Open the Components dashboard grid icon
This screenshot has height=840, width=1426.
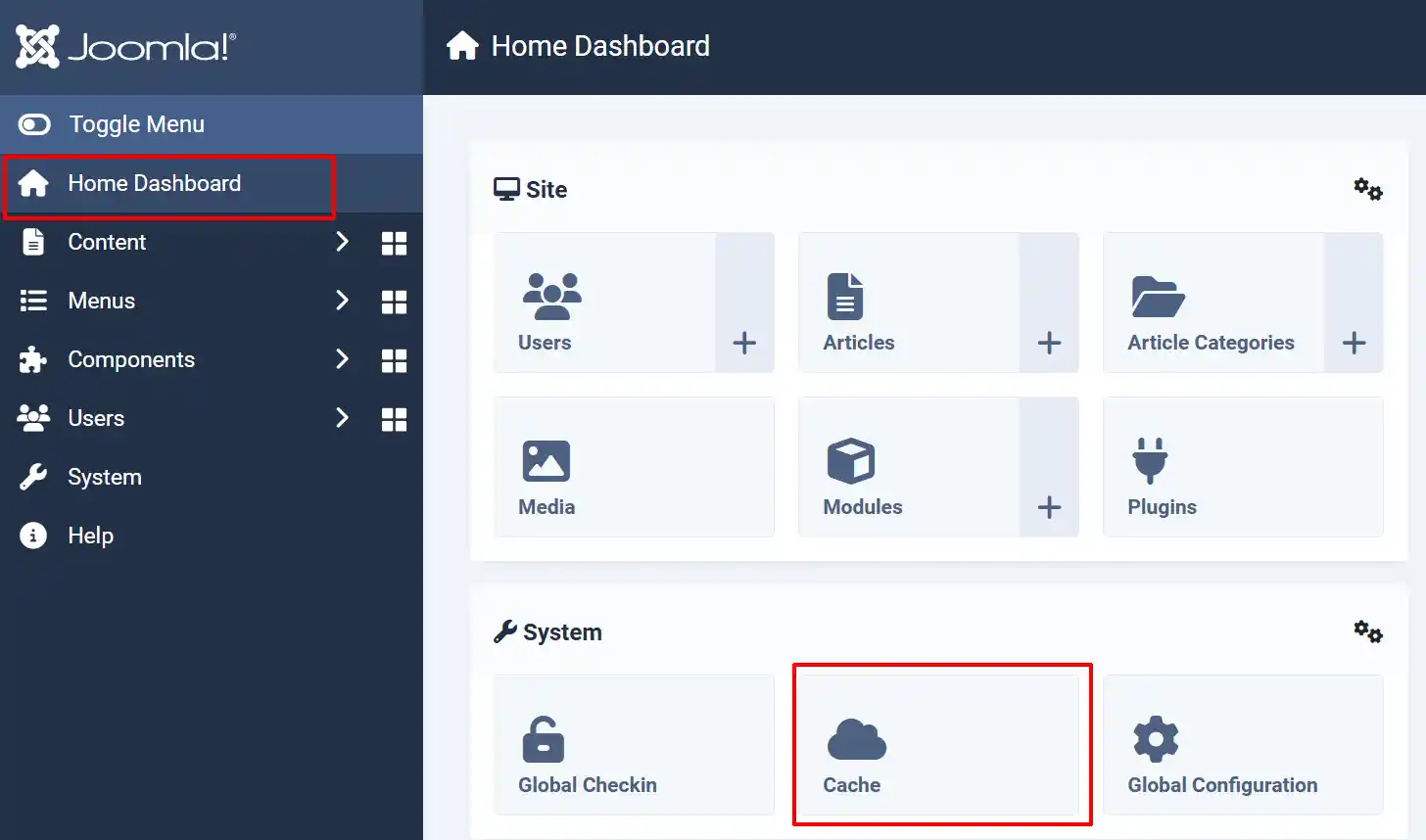[x=394, y=360]
